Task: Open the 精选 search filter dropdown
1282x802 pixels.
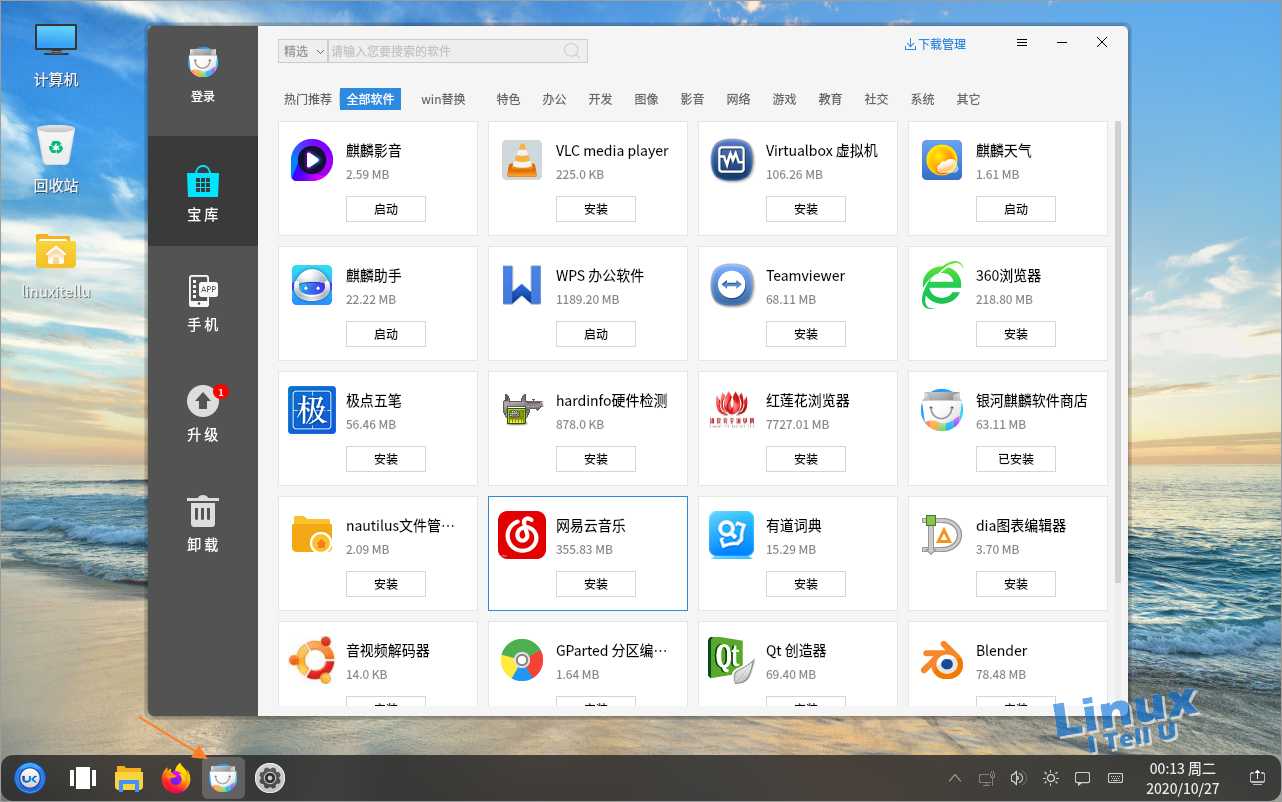Action: (x=303, y=51)
